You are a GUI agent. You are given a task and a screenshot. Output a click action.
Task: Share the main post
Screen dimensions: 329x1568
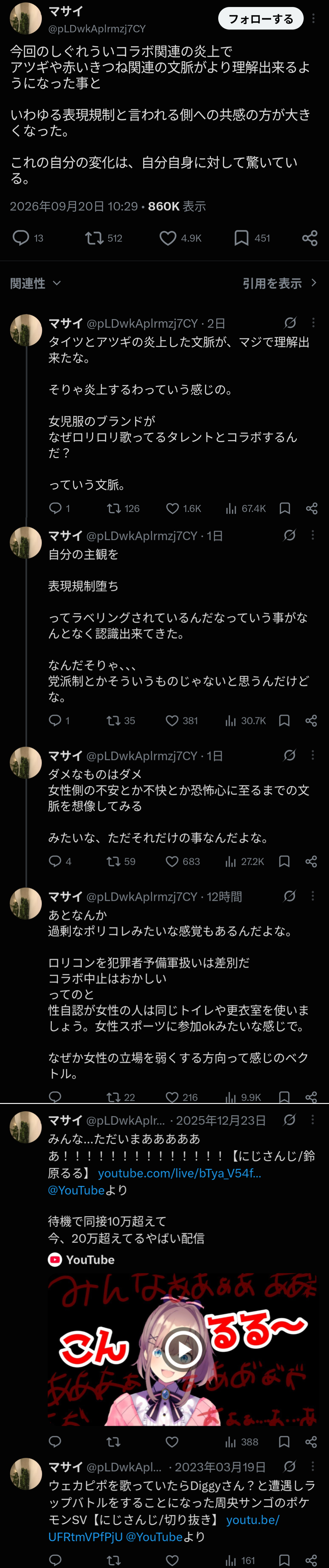pyautogui.click(x=309, y=237)
